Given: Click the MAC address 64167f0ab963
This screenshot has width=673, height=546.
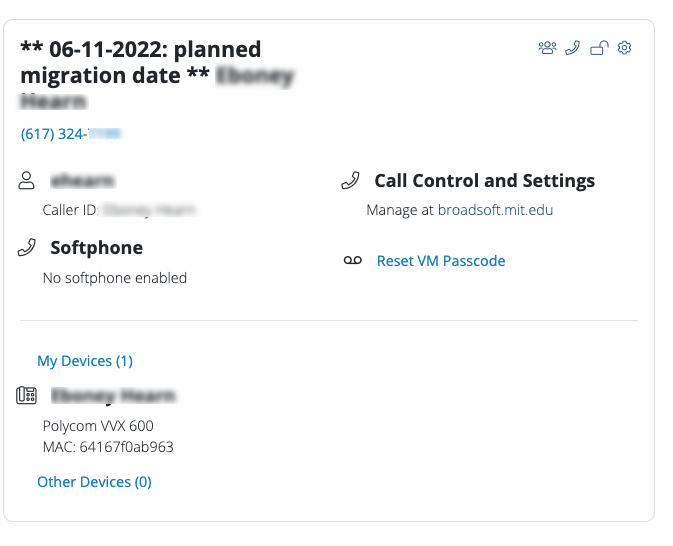Looking at the screenshot, I should coord(108,447).
